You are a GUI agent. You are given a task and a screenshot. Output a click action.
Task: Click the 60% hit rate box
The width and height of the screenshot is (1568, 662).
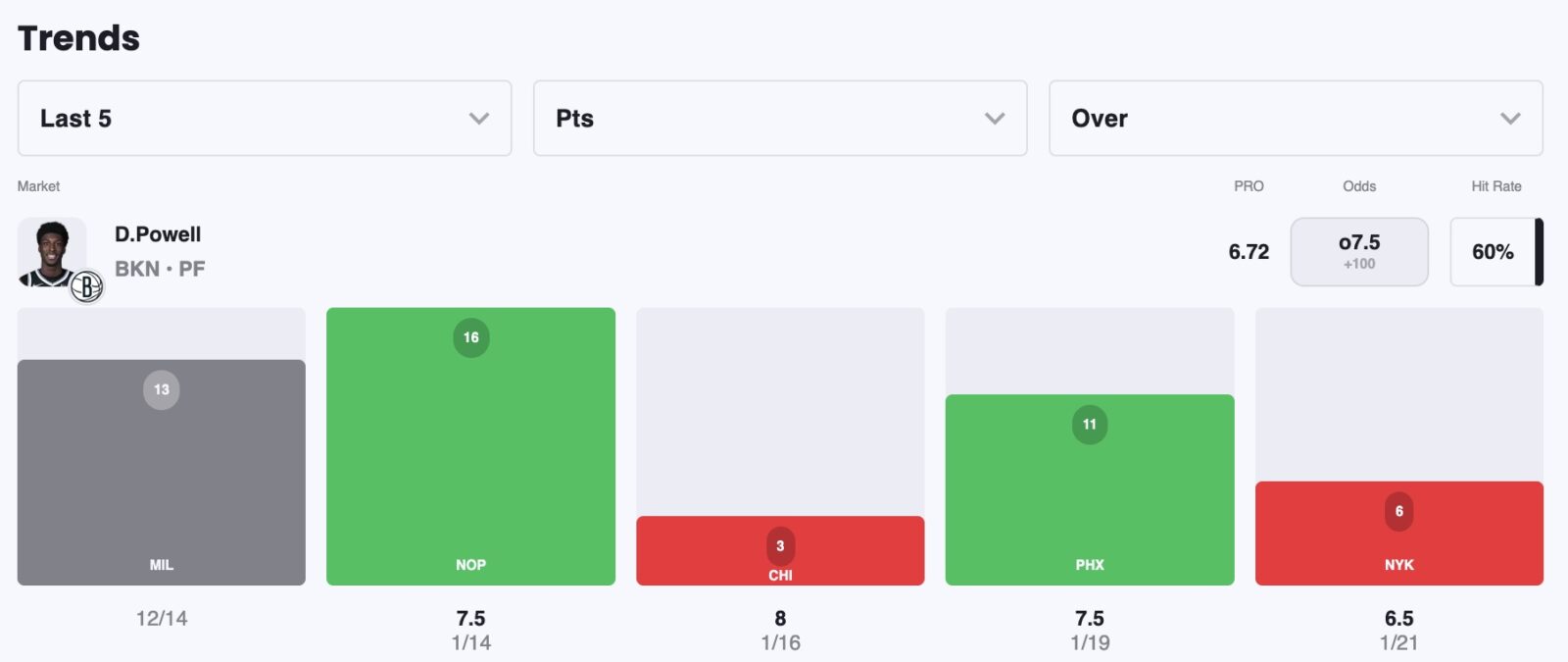[1493, 252]
